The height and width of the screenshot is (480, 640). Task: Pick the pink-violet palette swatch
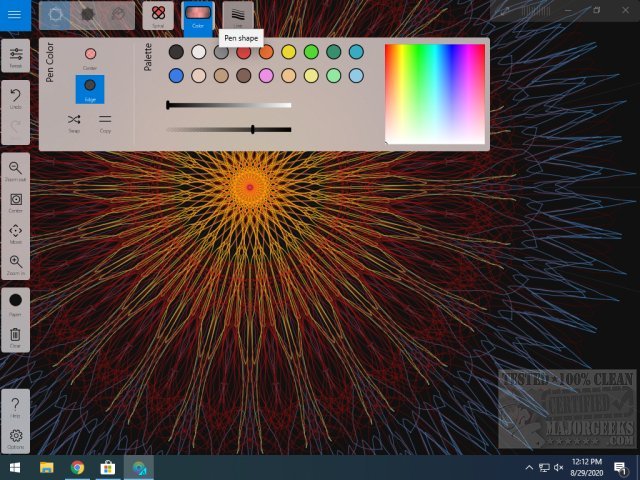click(266, 76)
